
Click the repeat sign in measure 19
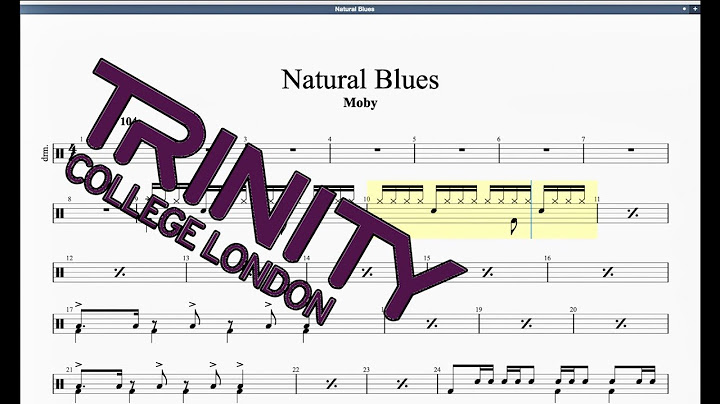526,324
